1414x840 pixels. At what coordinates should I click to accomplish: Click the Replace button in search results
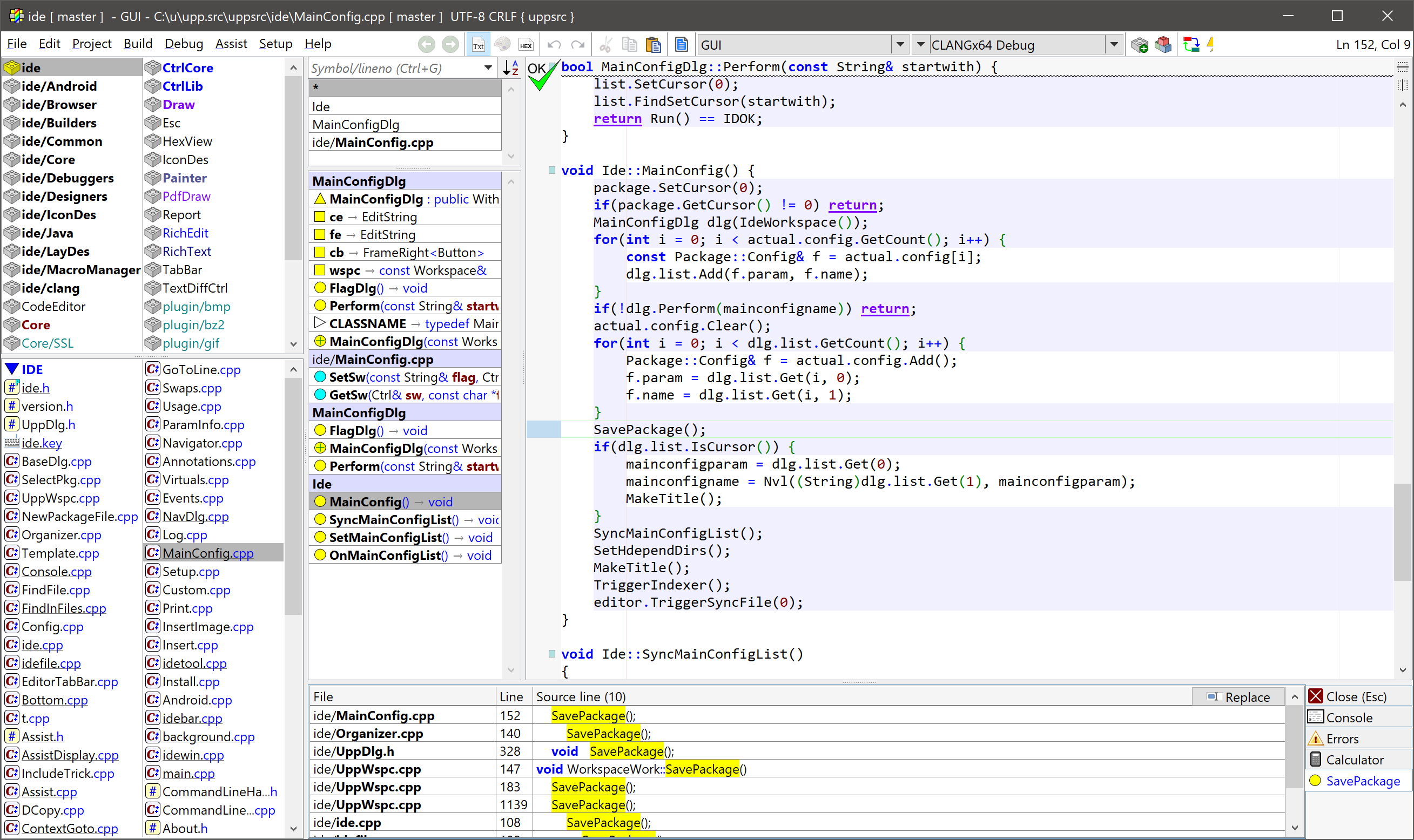tap(1238, 697)
